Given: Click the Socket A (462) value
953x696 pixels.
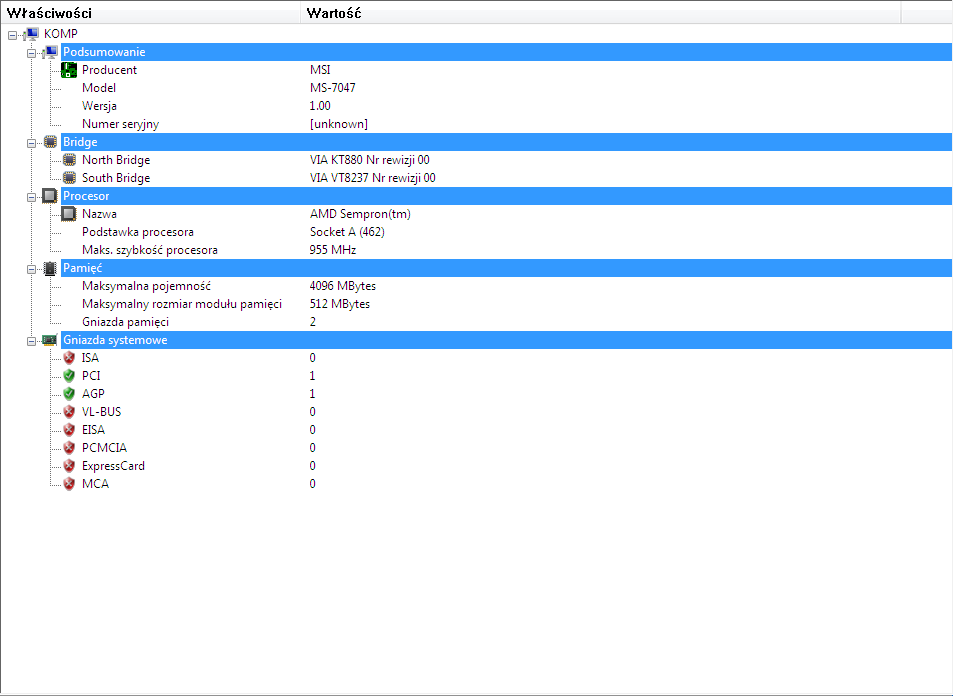Looking at the screenshot, I should click(347, 232).
